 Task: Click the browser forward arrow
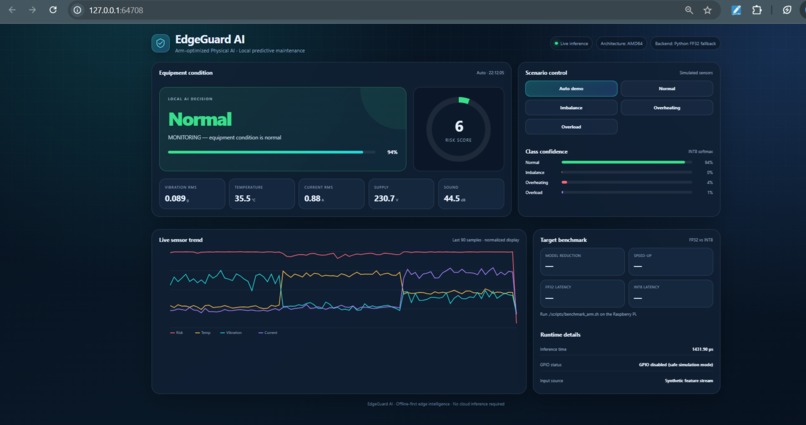tap(32, 10)
